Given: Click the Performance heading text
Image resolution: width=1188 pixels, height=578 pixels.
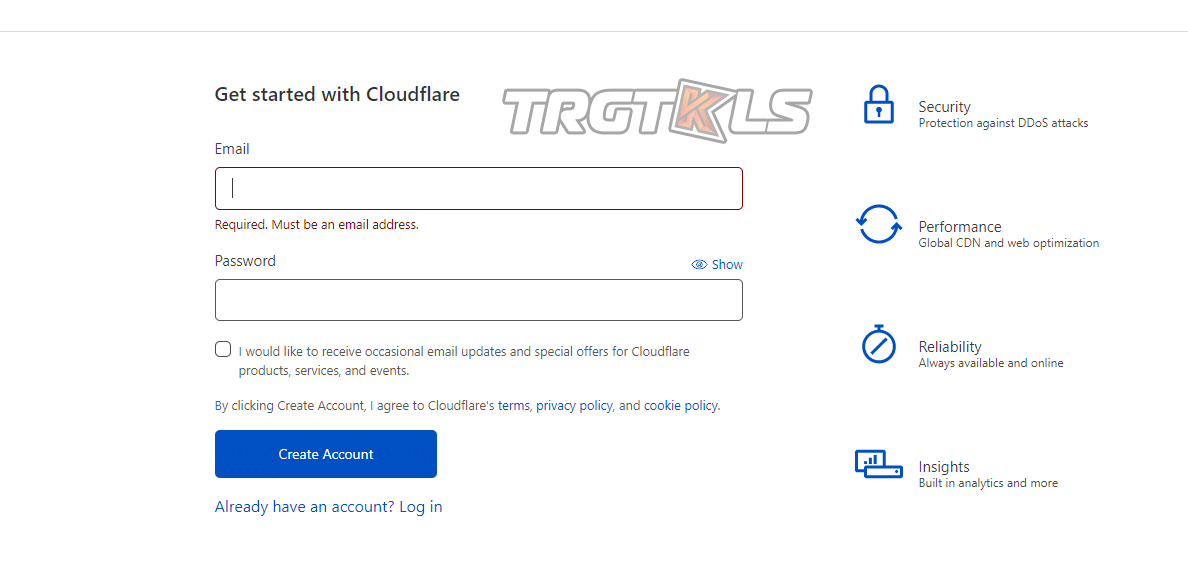Looking at the screenshot, I should click(x=959, y=227).
